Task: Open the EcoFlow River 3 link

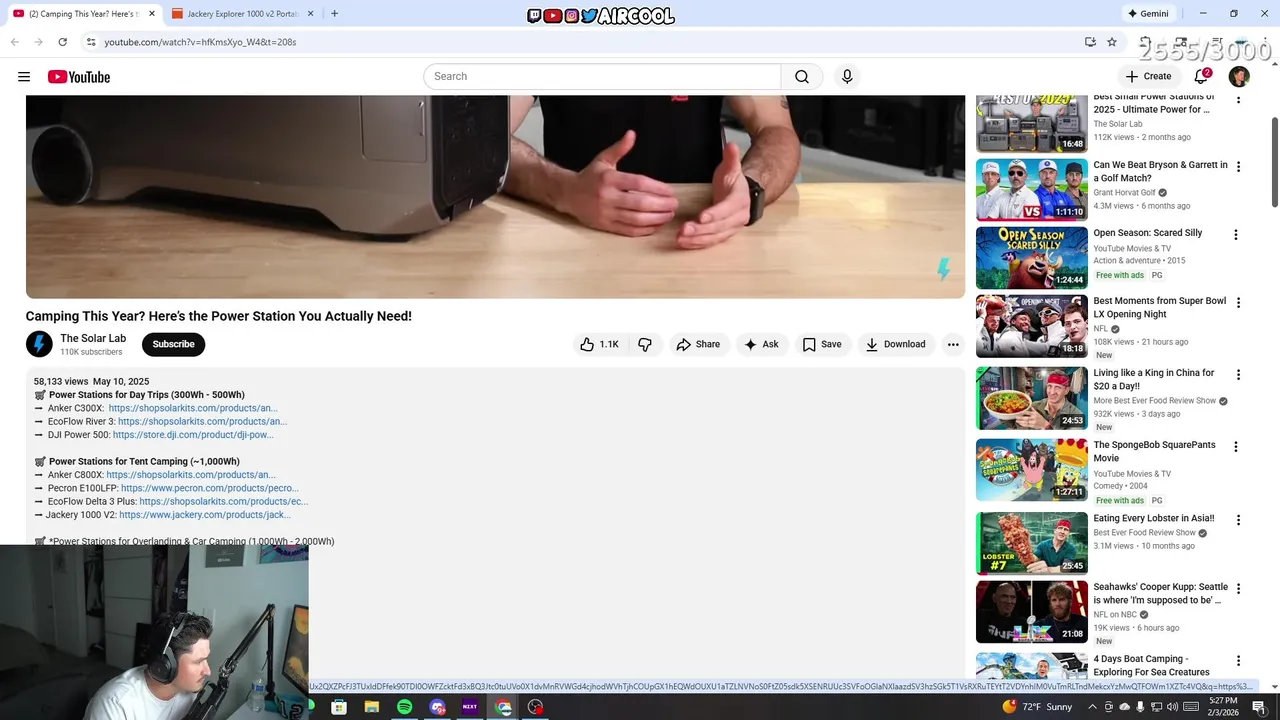Action: point(202,422)
